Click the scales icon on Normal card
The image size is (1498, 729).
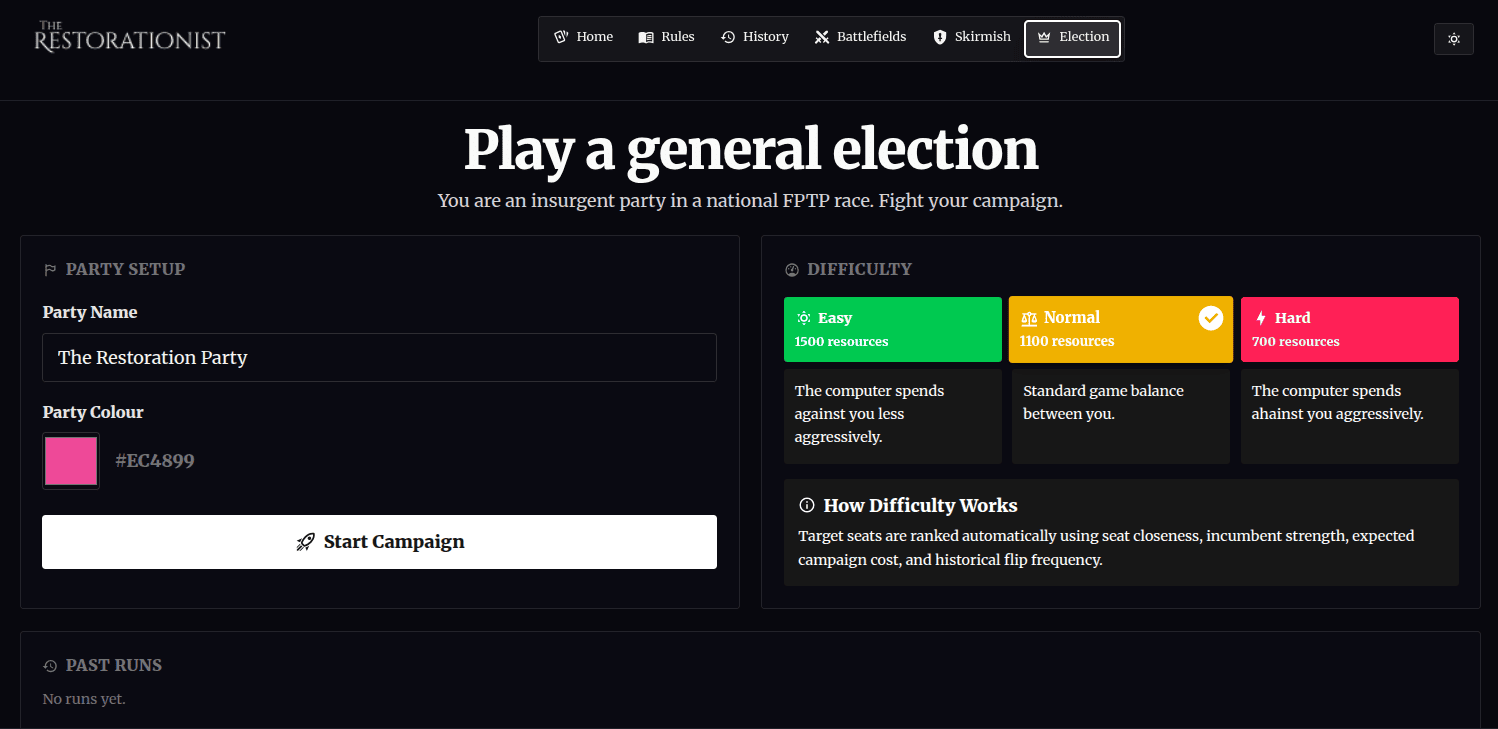1028,317
